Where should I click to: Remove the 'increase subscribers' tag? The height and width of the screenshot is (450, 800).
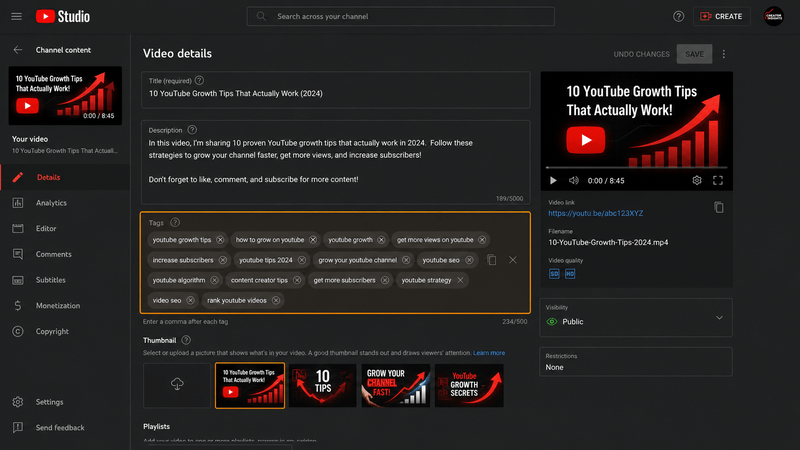tap(223, 260)
